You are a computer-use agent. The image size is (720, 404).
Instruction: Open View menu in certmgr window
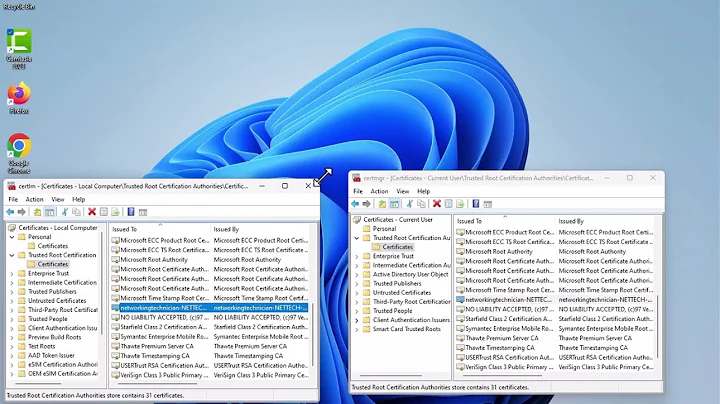click(x=403, y=191)
